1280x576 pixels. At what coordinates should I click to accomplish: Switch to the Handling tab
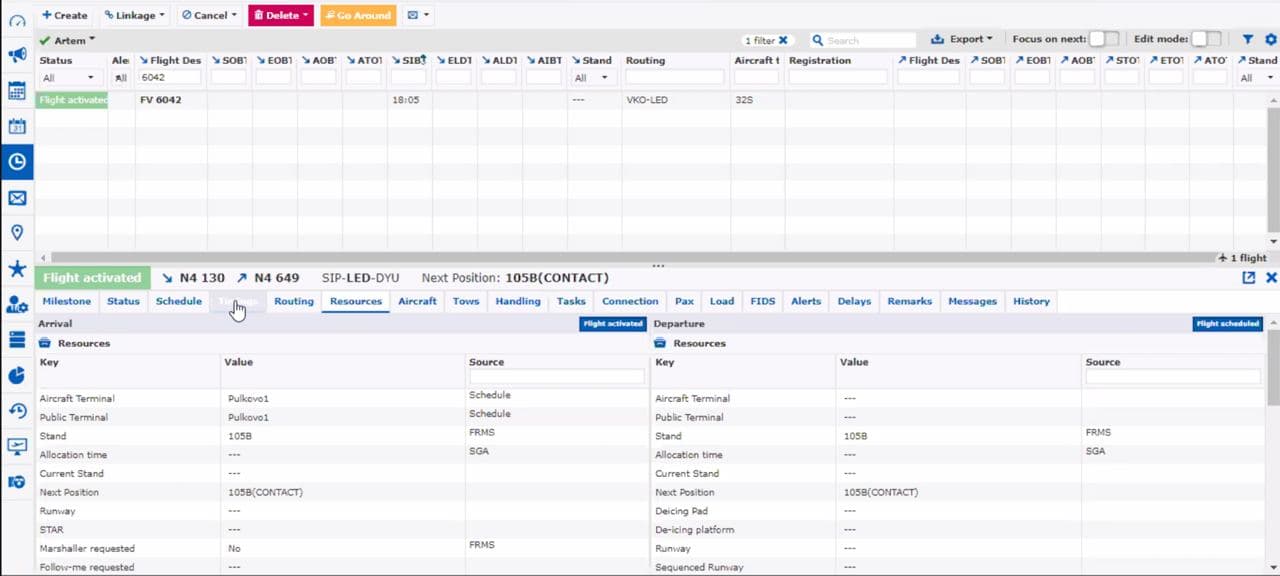(x=517, y=301)
